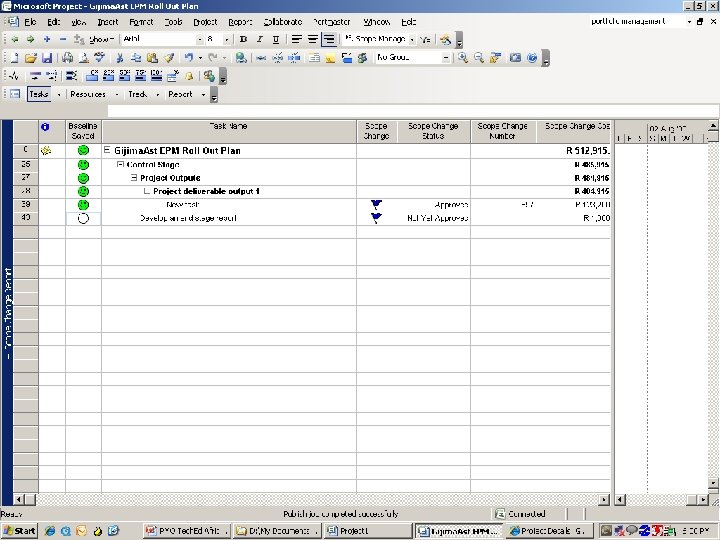720x540 pixels.
Task: Mark task 50% complete icon
Action: [124, 76]
